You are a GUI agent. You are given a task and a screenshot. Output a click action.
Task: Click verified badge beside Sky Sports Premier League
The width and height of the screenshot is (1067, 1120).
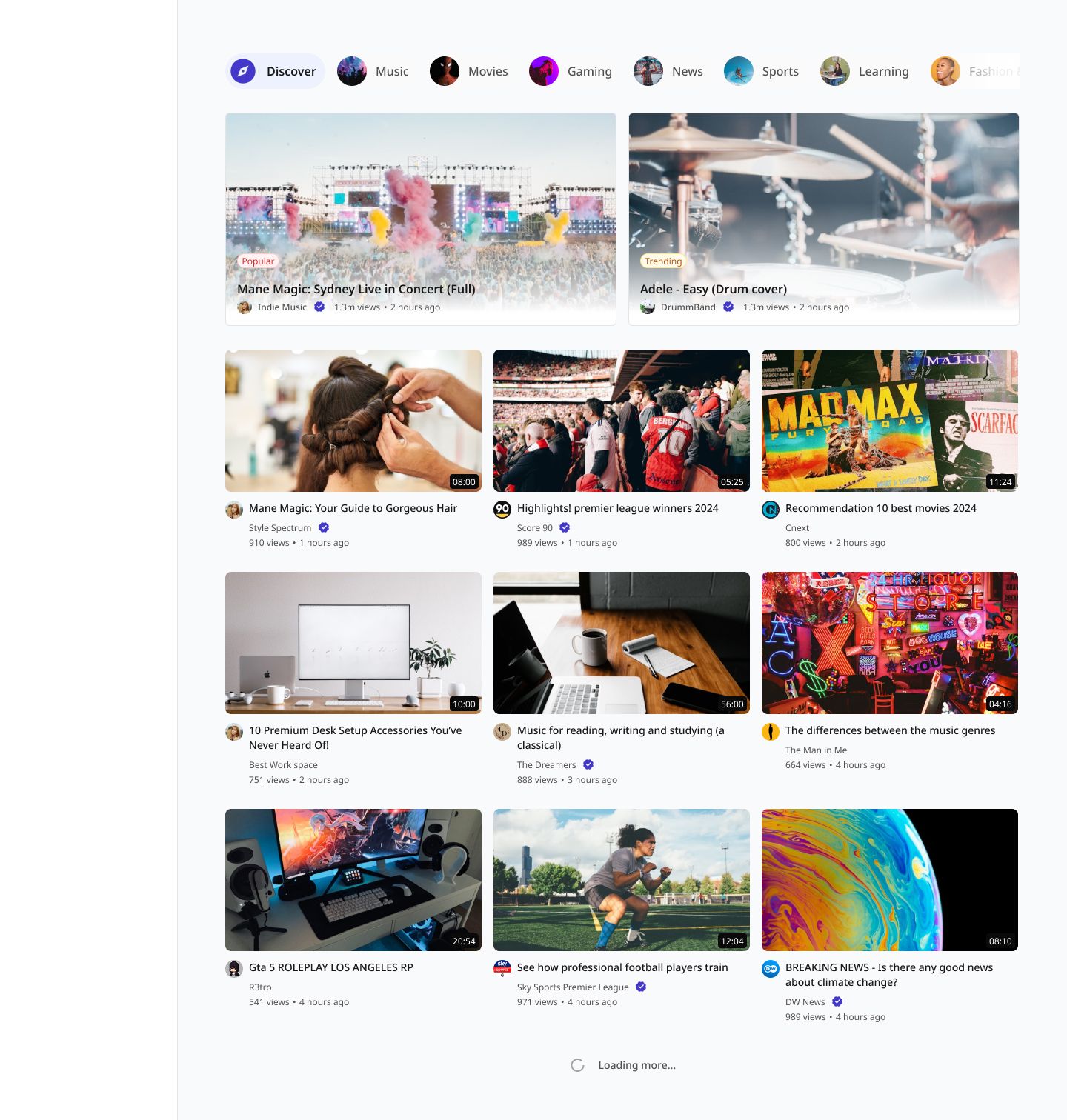click(641, 987)
